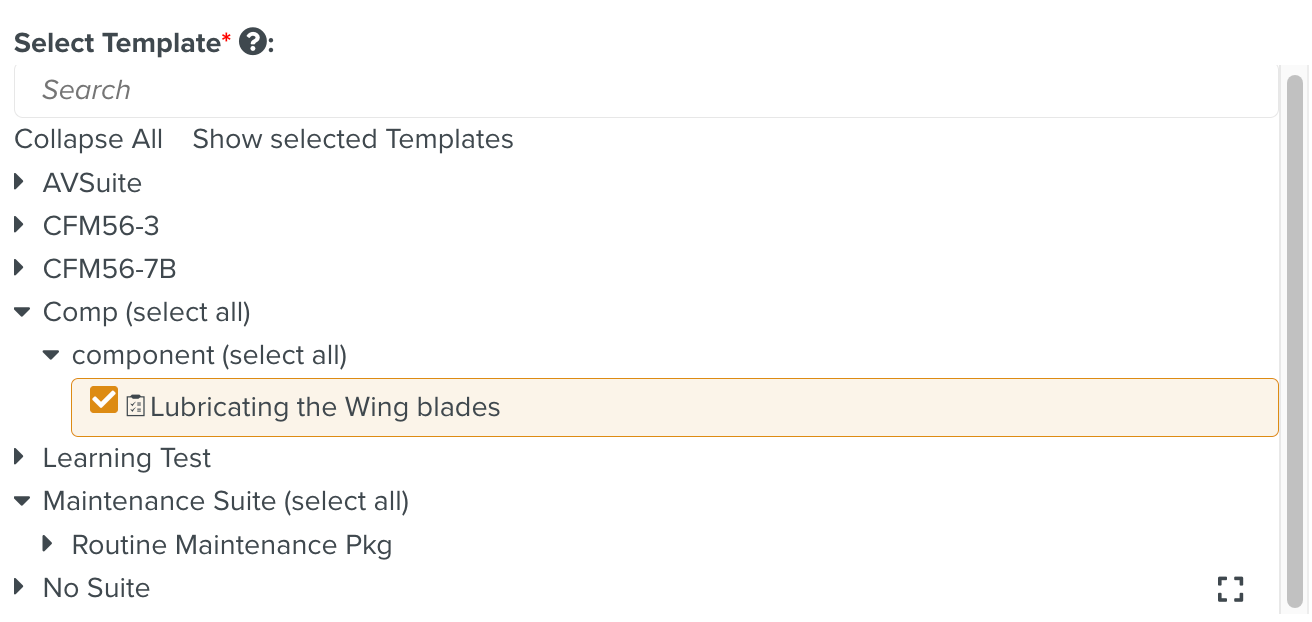This screenshot has height=622, width=1312.
Task: Collapse the component subgroup
Action: pos(49,354)
